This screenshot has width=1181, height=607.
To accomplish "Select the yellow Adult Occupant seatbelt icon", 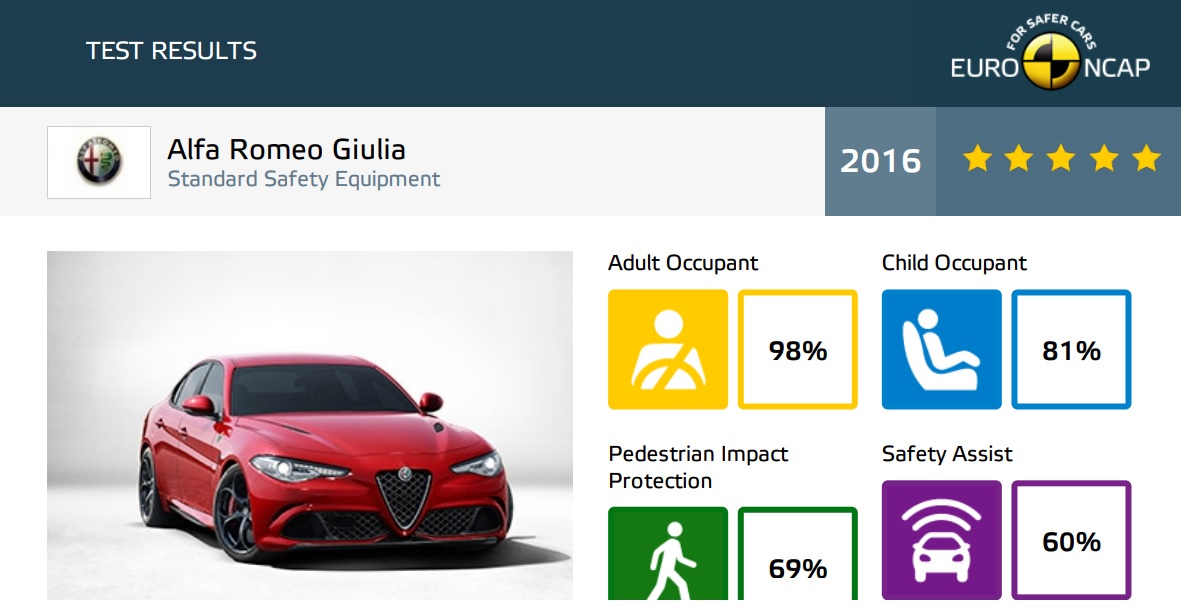I will pyautogui.click(x=668, y=349).
